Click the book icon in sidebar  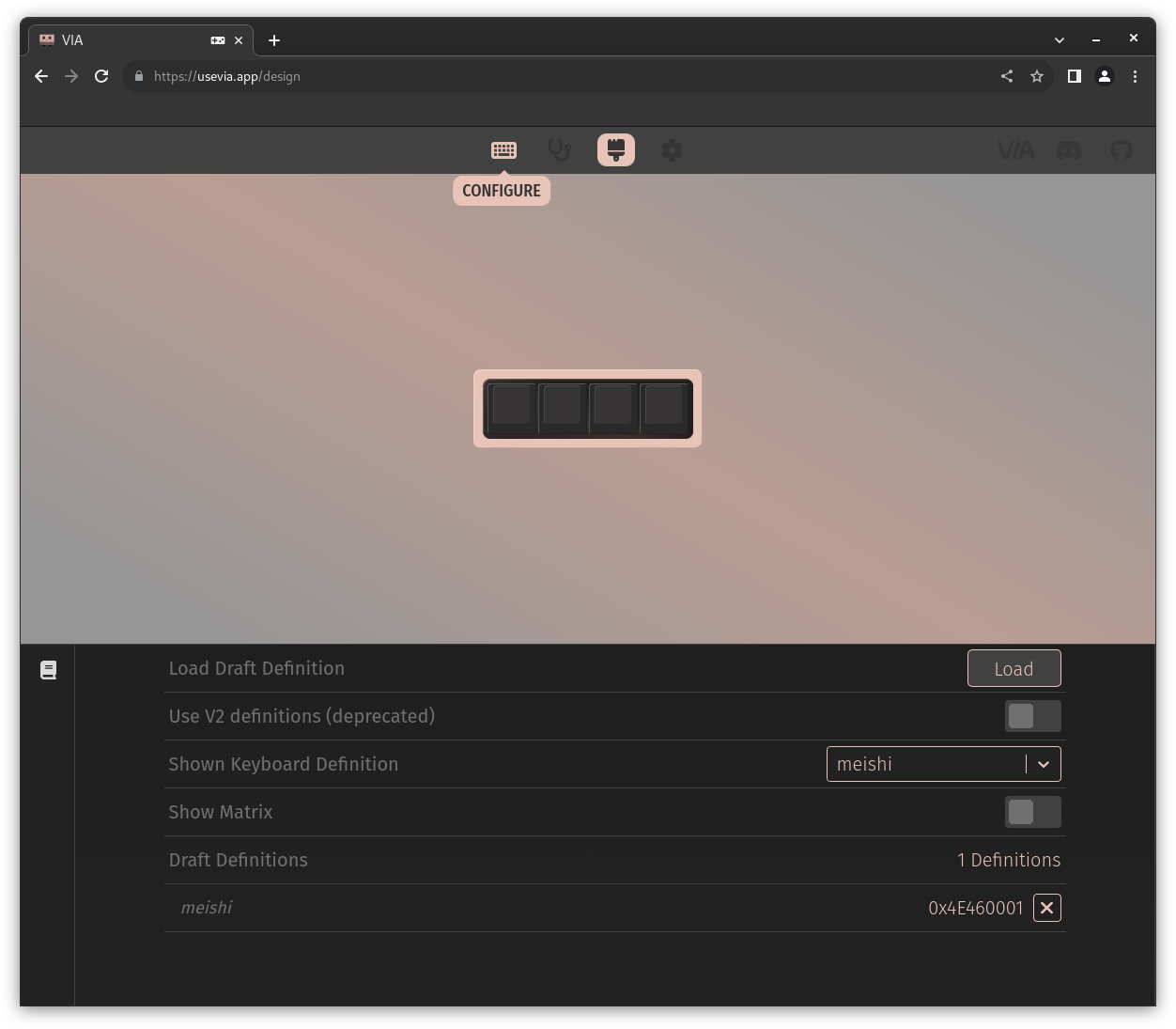click(49, 670)
